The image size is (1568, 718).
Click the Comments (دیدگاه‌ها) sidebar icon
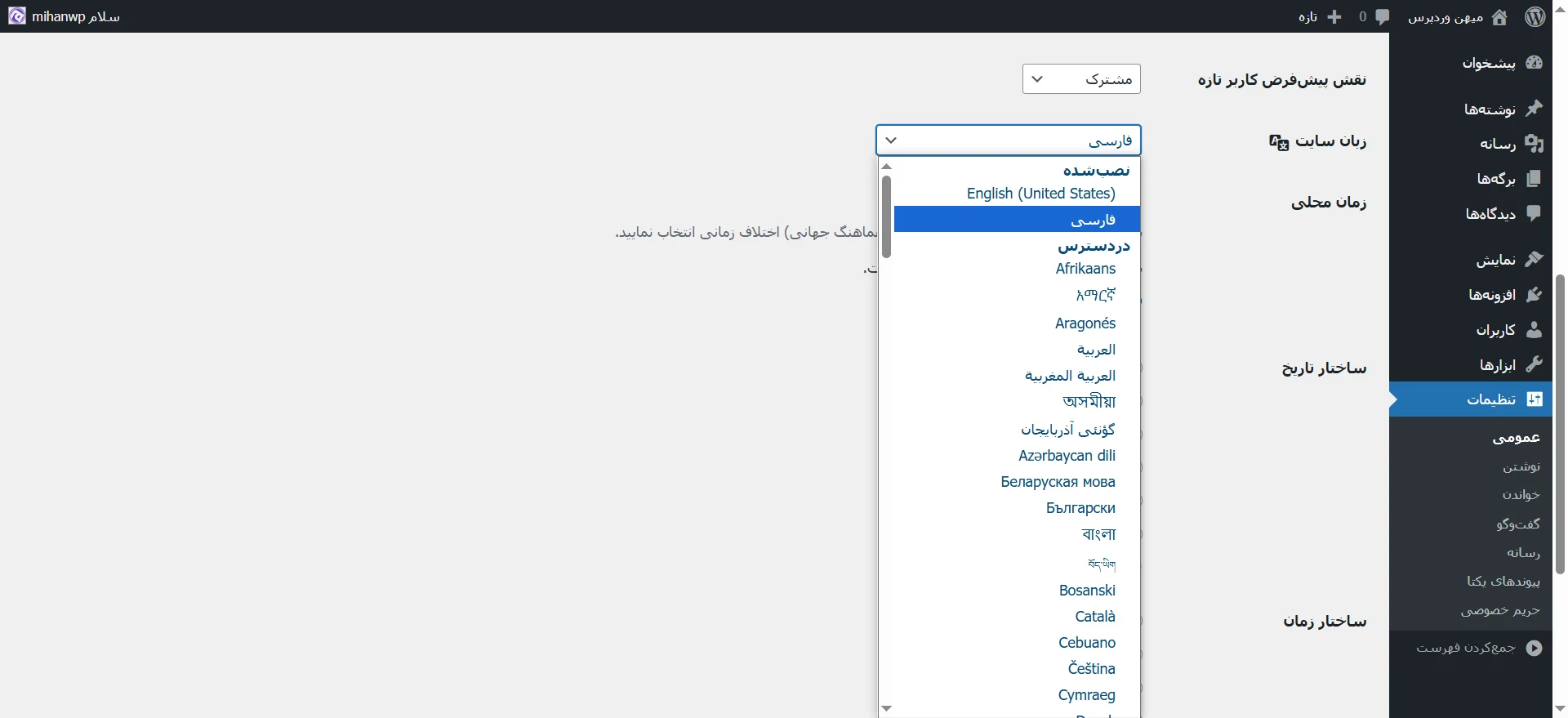(x=1535, y=214)
